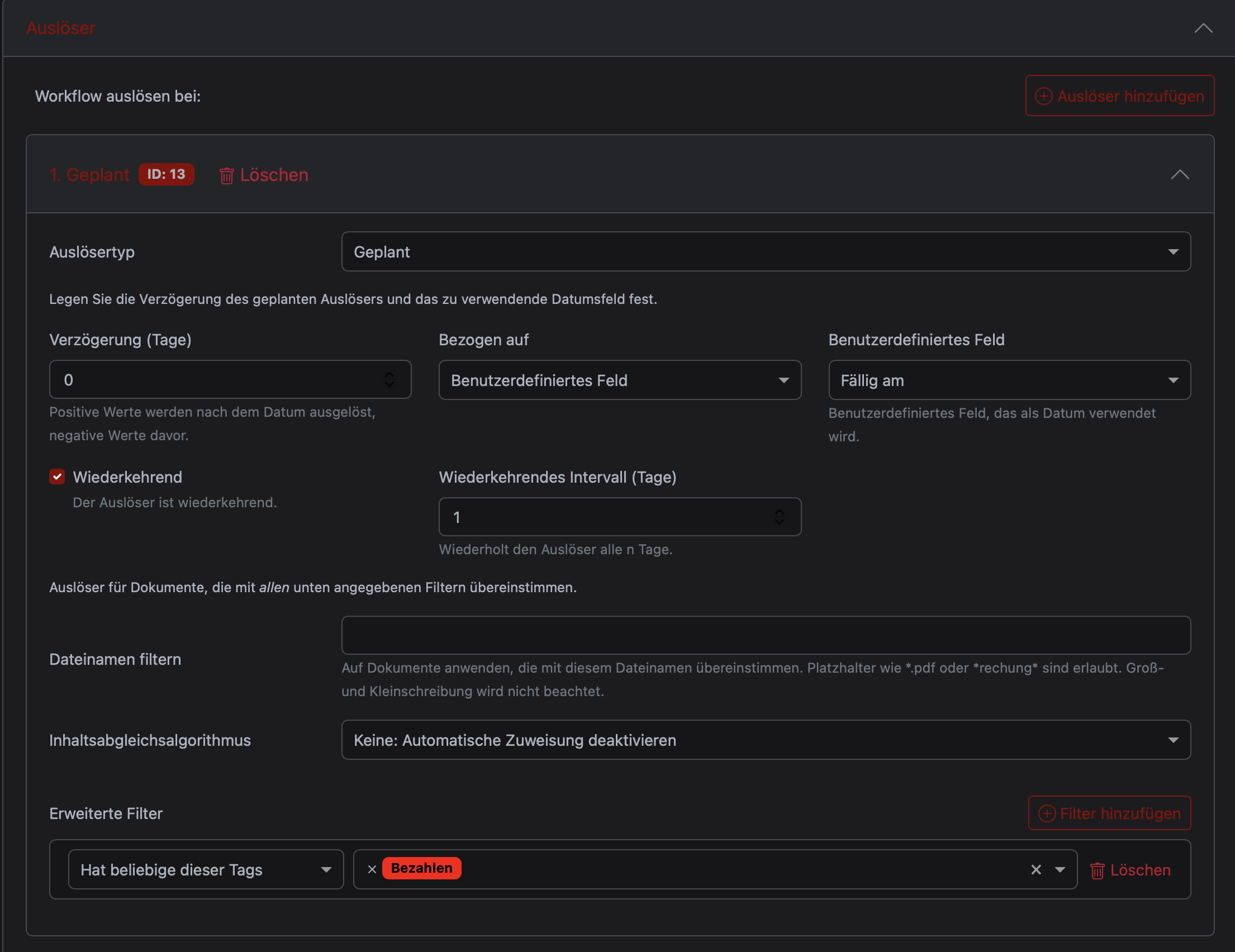Viewport: 1235px width, 952px height.
Task: Click the Filter hinzufügen button
Action: click(1109, 813)
